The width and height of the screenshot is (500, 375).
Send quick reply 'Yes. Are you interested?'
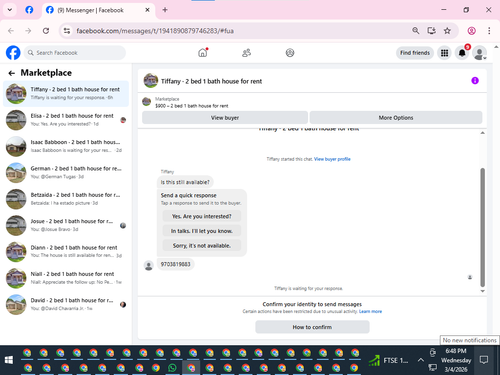click(x=202, y=216)
